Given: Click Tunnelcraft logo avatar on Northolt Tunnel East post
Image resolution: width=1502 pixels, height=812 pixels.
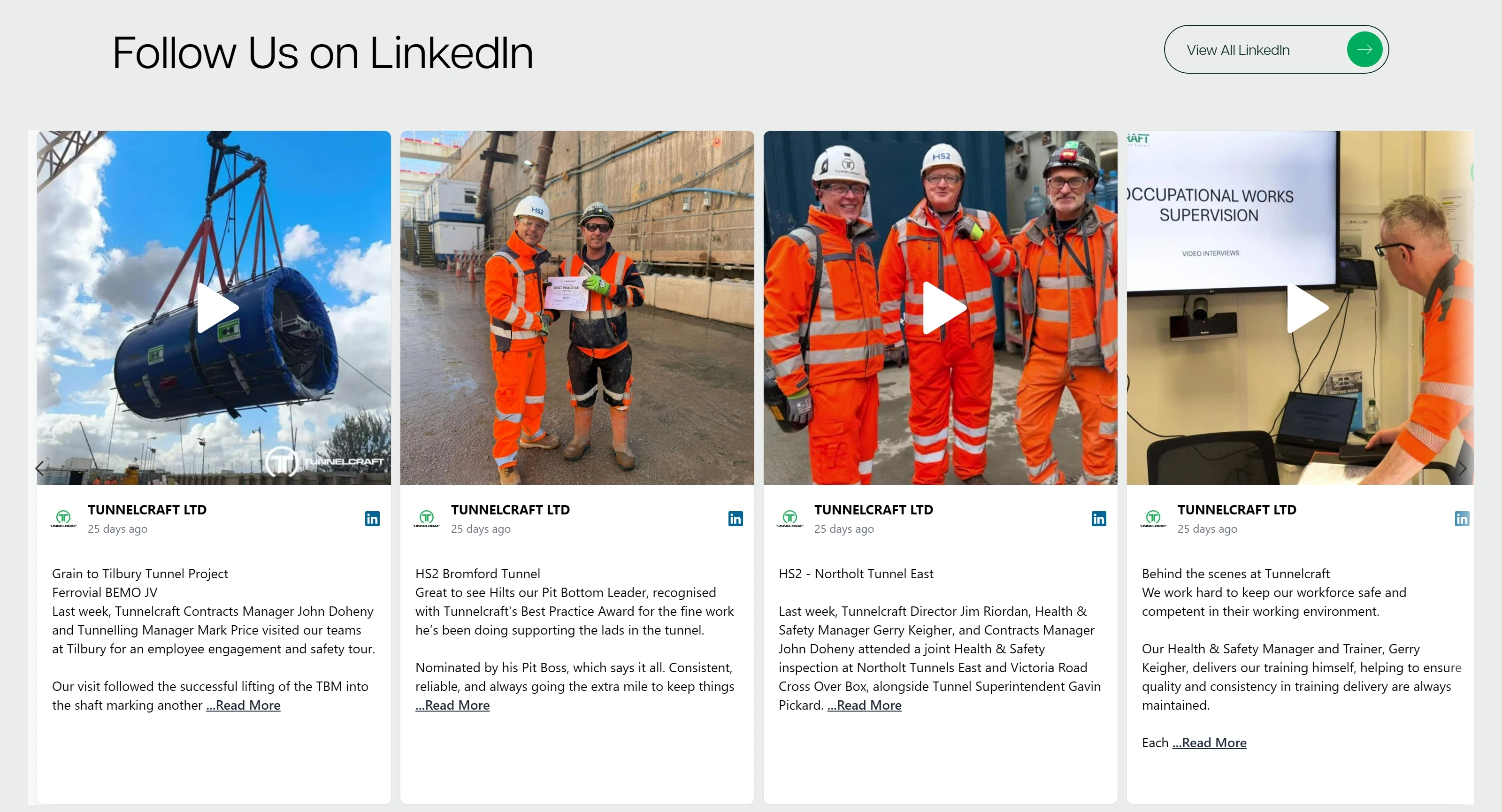Looking at the screenshot, I should 790,518.
